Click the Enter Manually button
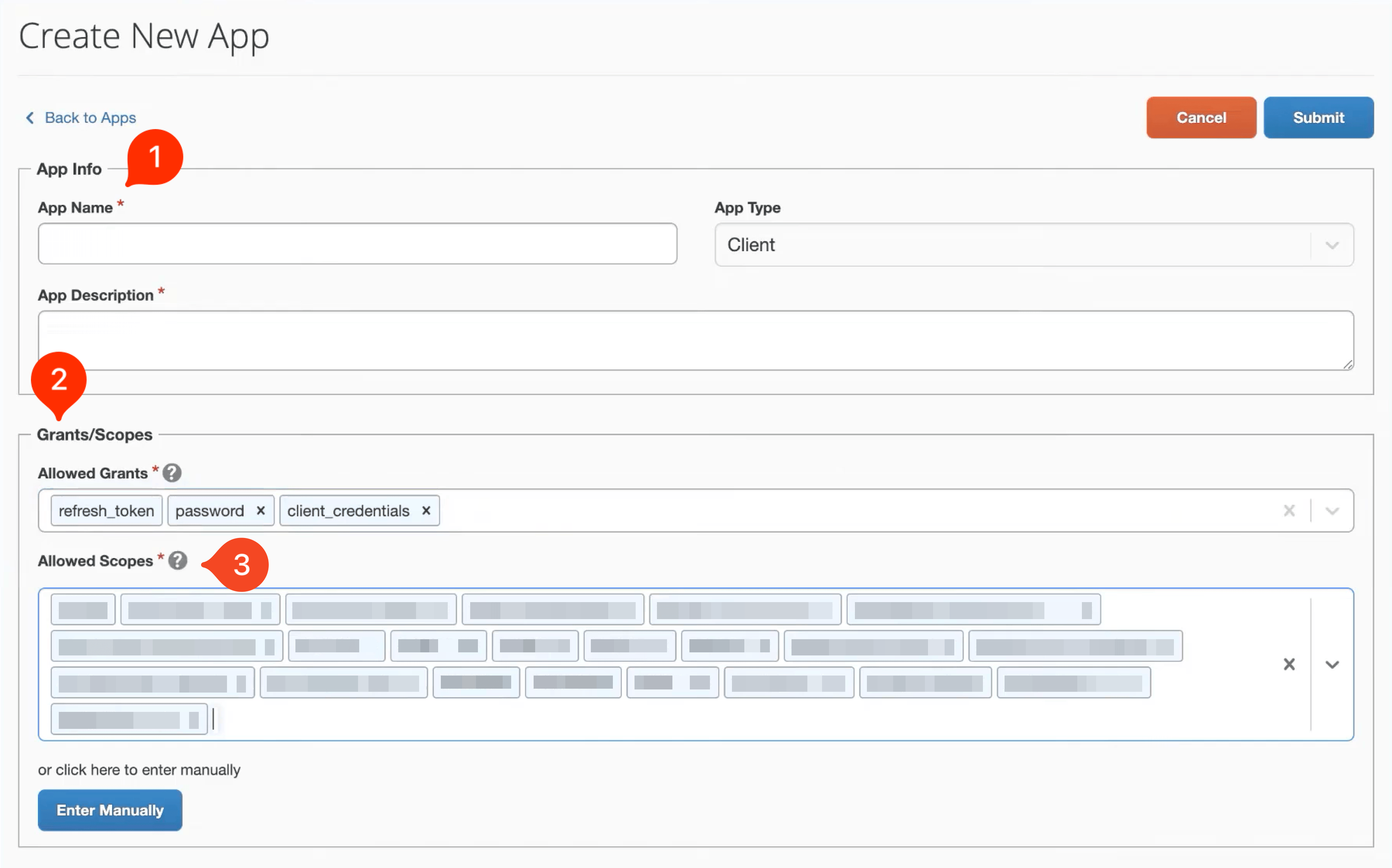Viewport: 1392px width, 868px height. click(110, 810)
